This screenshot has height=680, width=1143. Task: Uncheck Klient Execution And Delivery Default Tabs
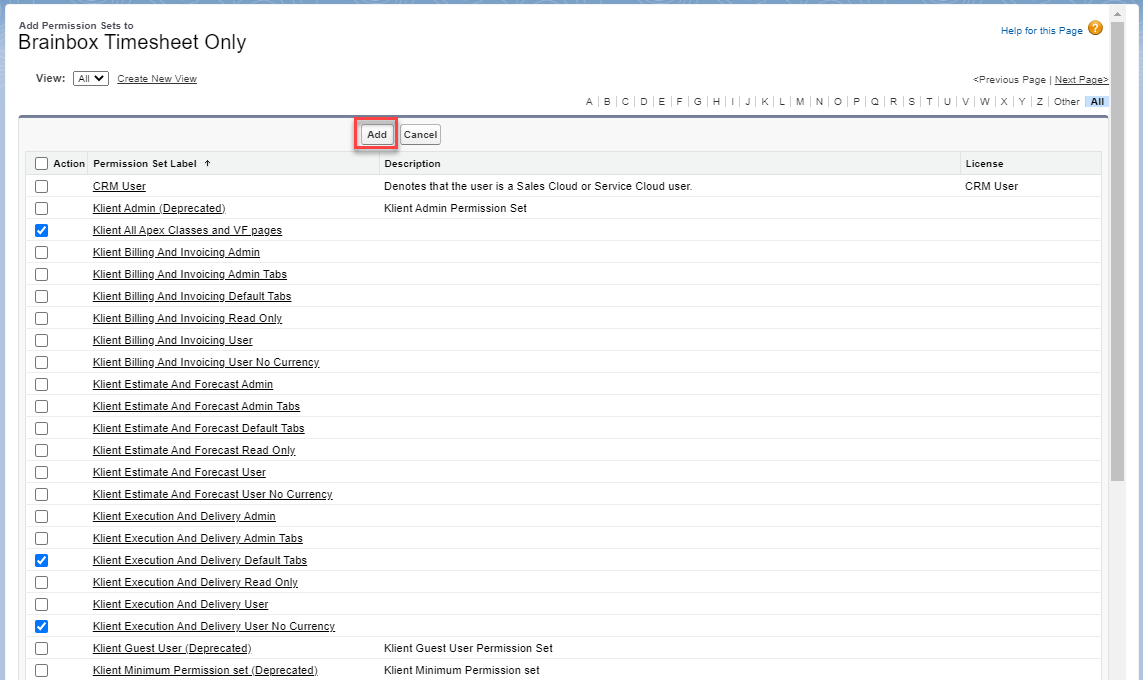(x=41, y=560)
